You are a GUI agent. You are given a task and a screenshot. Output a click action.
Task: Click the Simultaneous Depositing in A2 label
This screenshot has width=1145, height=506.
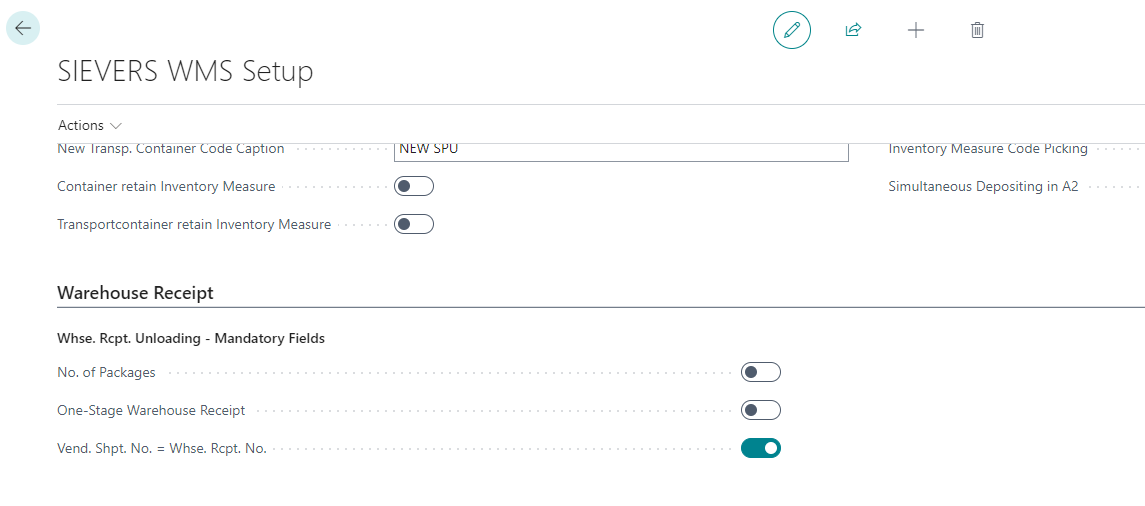[983, 186]
